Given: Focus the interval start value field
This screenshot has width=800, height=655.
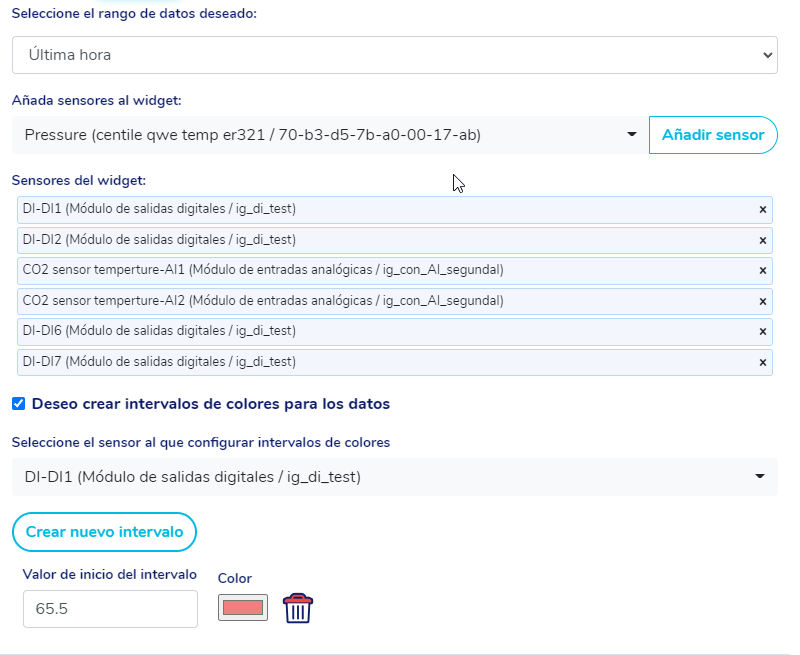Looking at the screenshot, I should tap(110, 608).
